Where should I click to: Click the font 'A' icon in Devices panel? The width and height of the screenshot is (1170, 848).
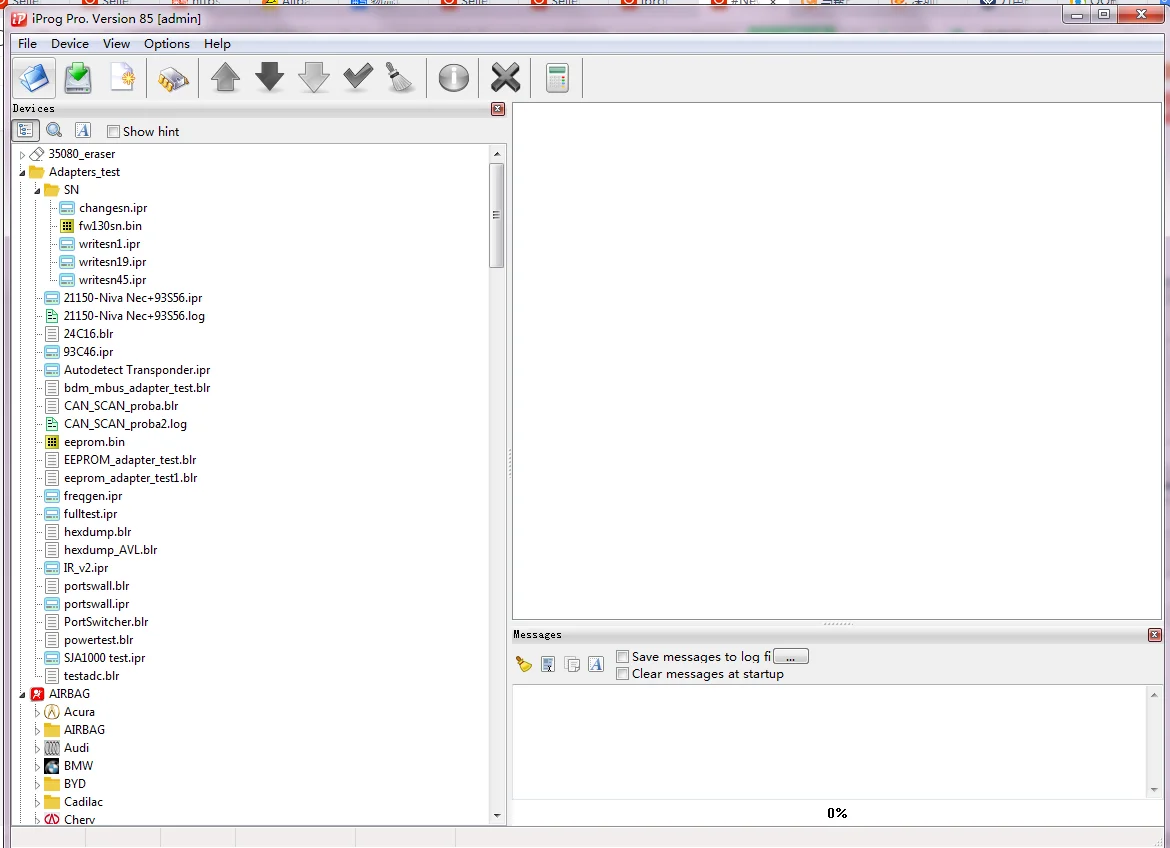[x=83, y=130]
